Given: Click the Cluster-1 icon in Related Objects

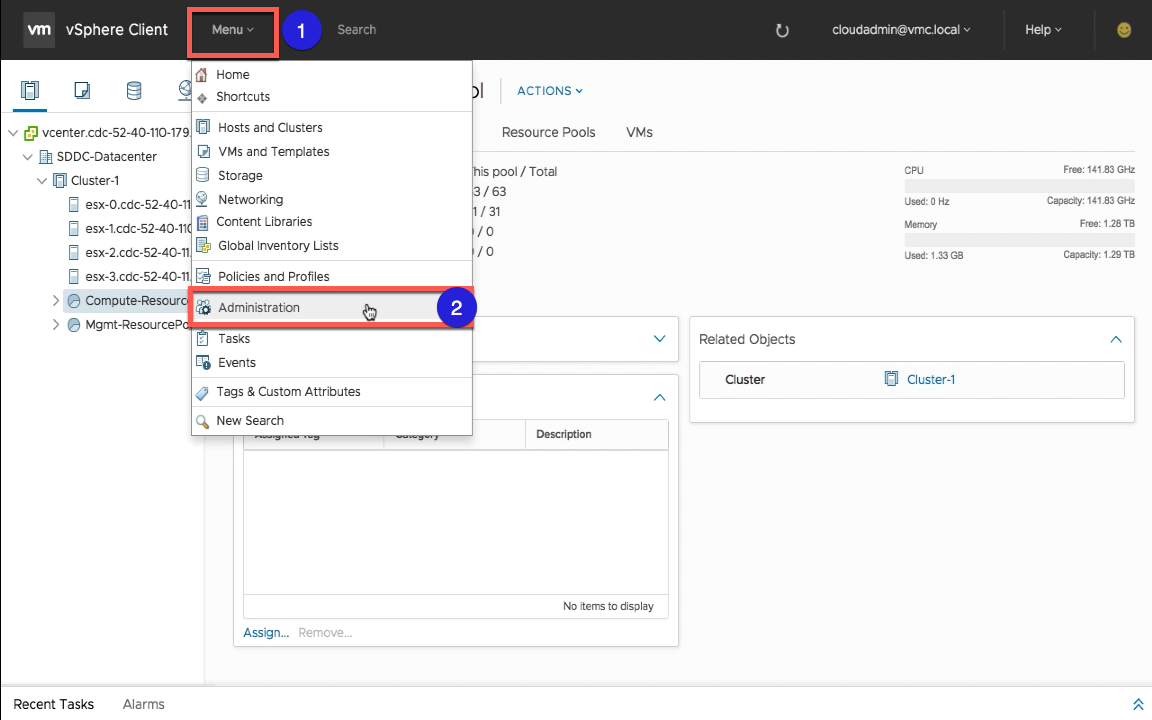Looking at the screenshot, I should click(x=891, y=380).
